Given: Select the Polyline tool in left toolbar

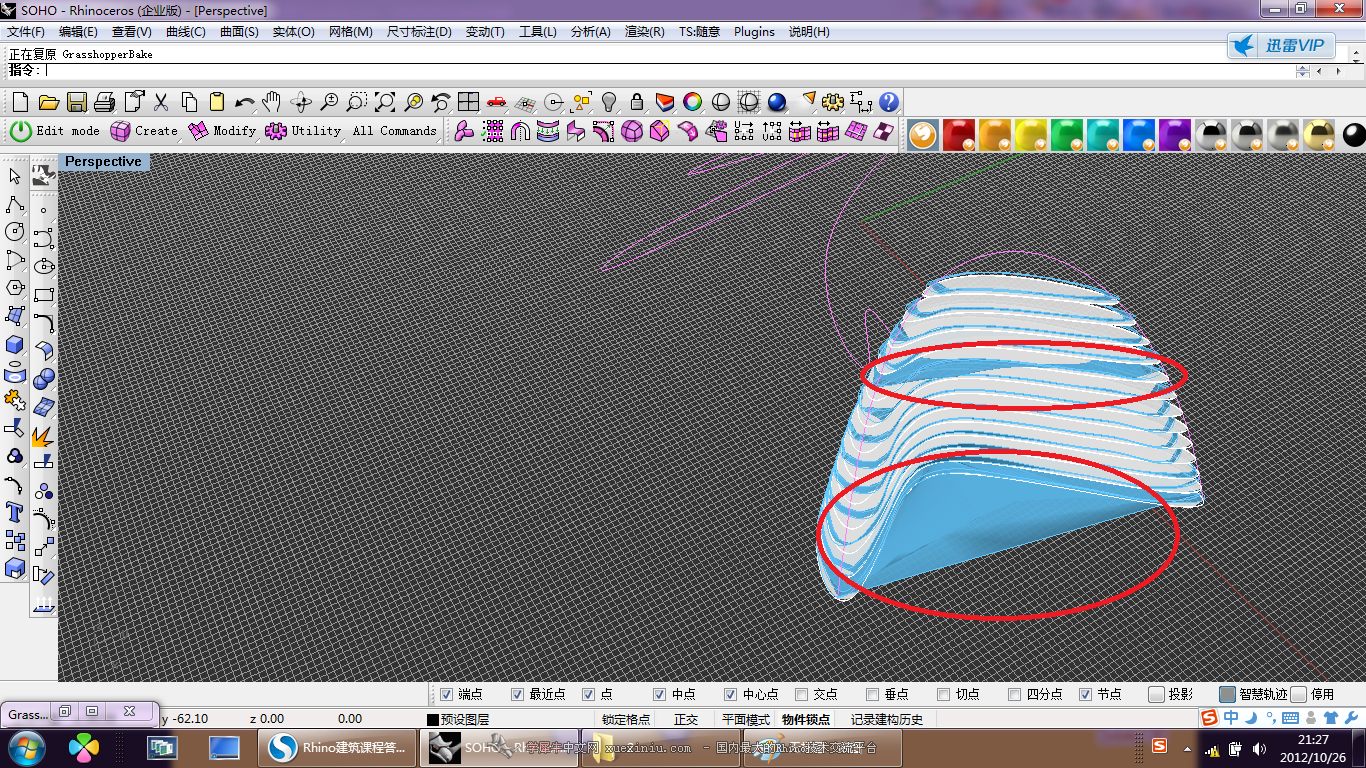Looking at the screenshot, I should pyautogui.click(x=15, y=204).
